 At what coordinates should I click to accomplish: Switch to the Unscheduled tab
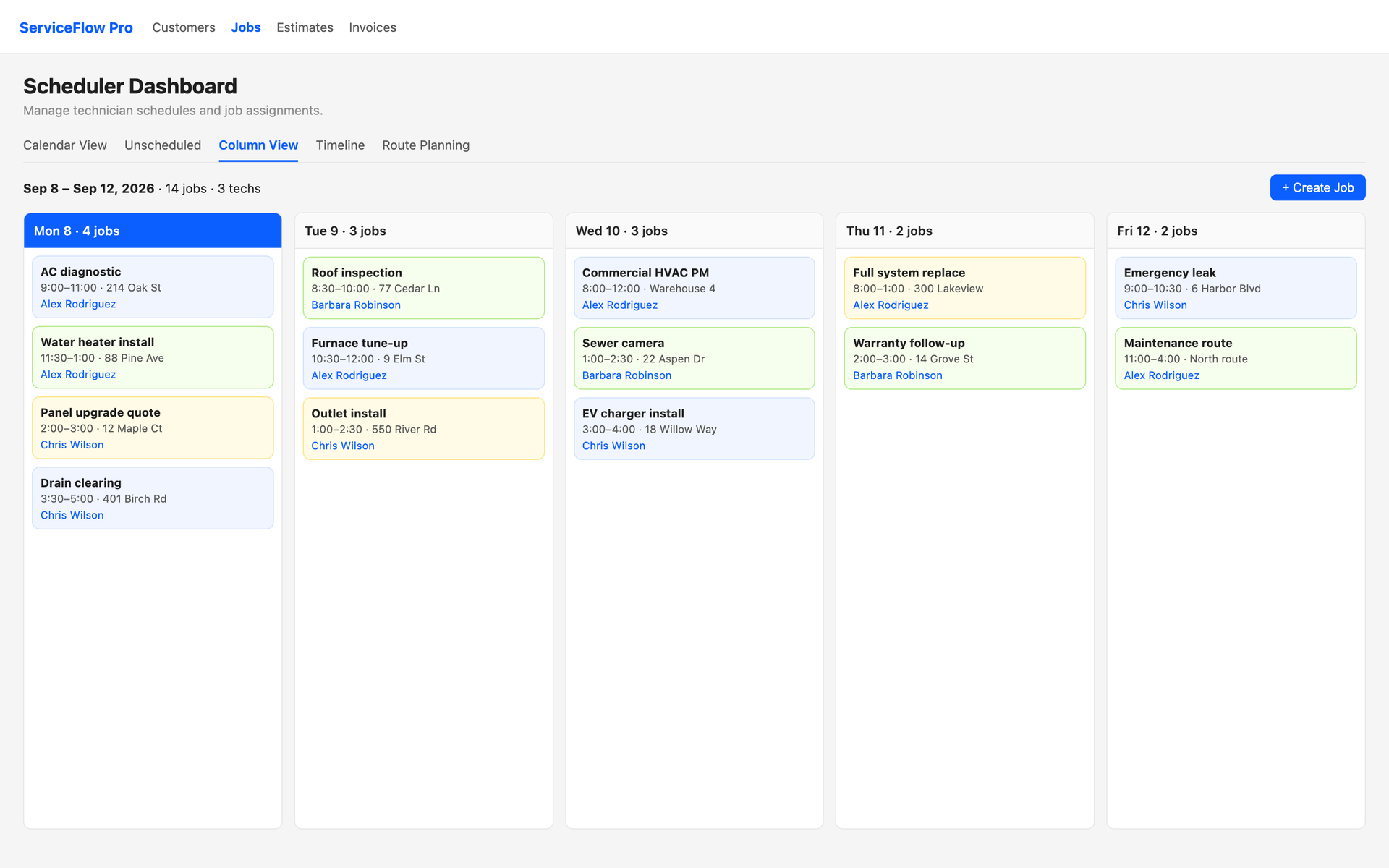[163, 145]
